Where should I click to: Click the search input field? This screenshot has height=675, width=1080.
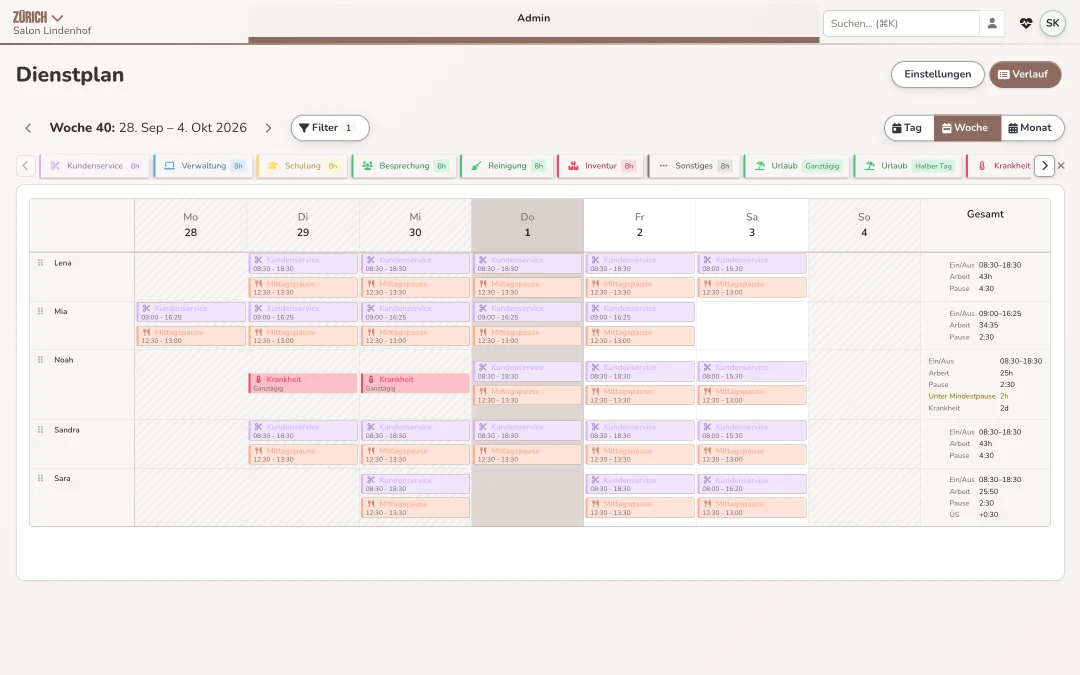pyautogui.click(x=901, y=23)
